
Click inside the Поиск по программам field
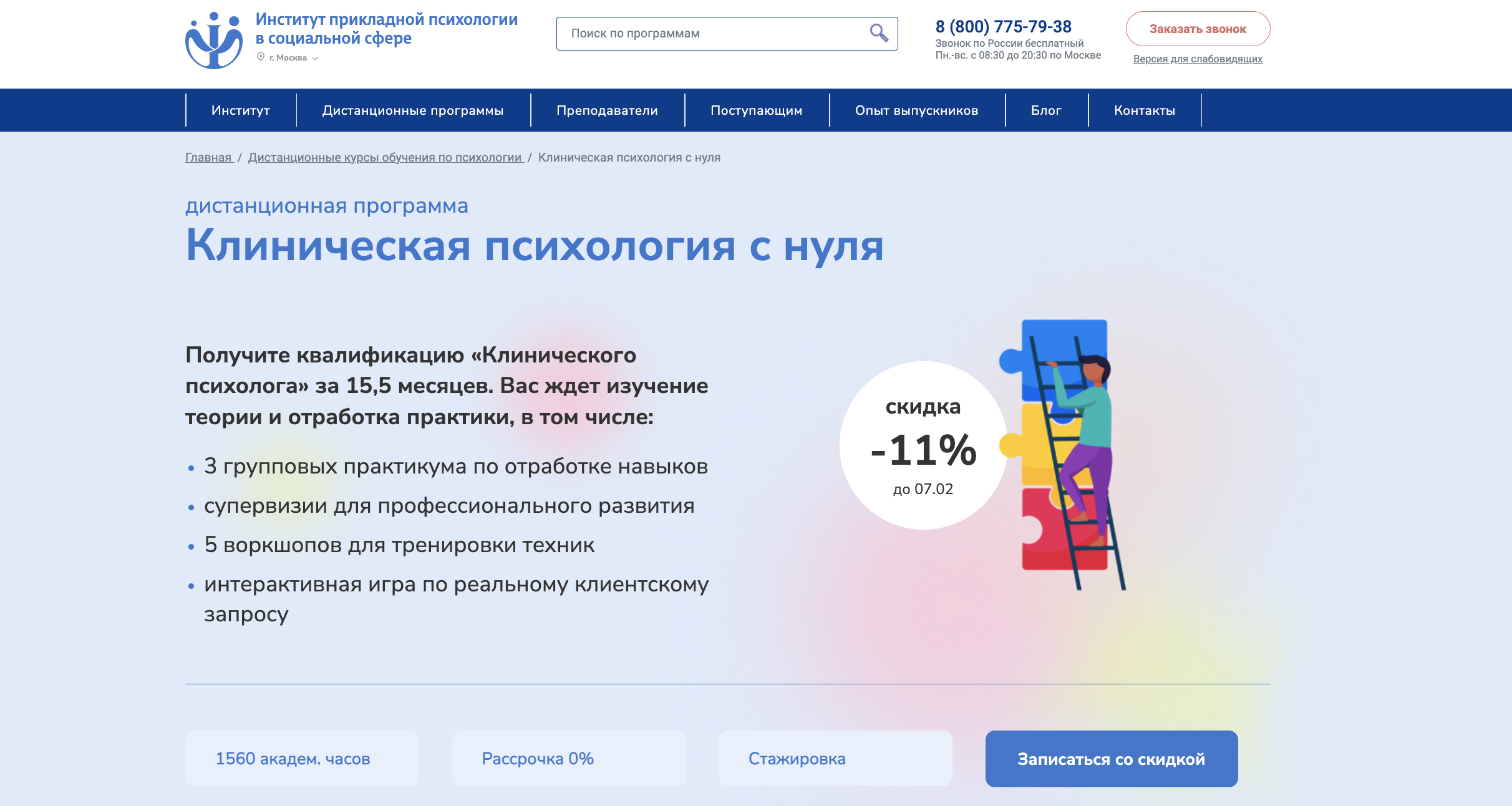[686, 33]
